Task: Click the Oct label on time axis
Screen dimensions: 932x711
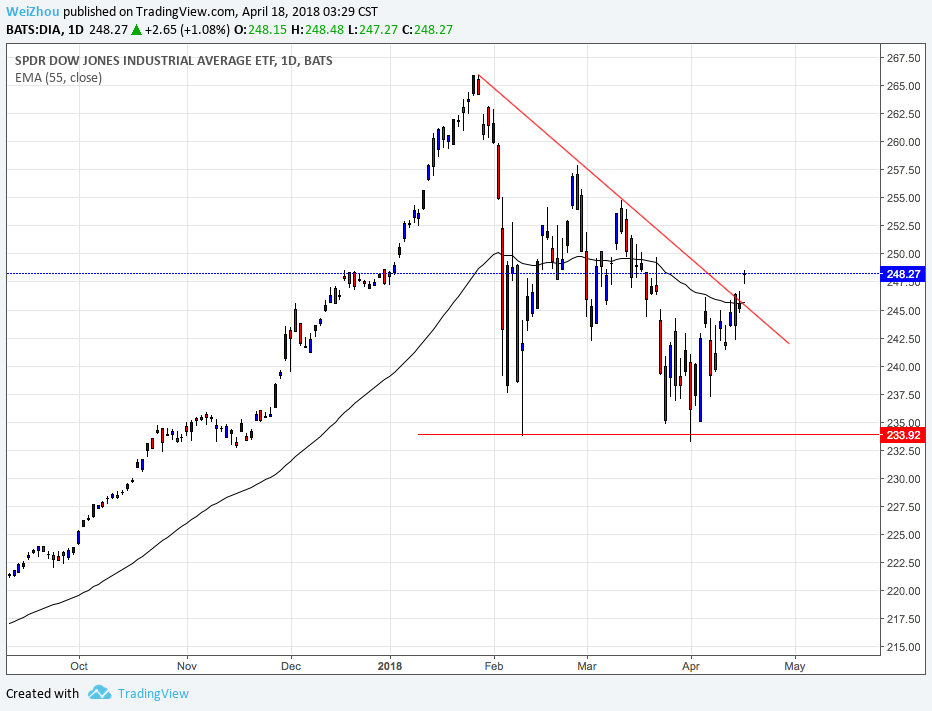Action: click(x=79, y=666)
